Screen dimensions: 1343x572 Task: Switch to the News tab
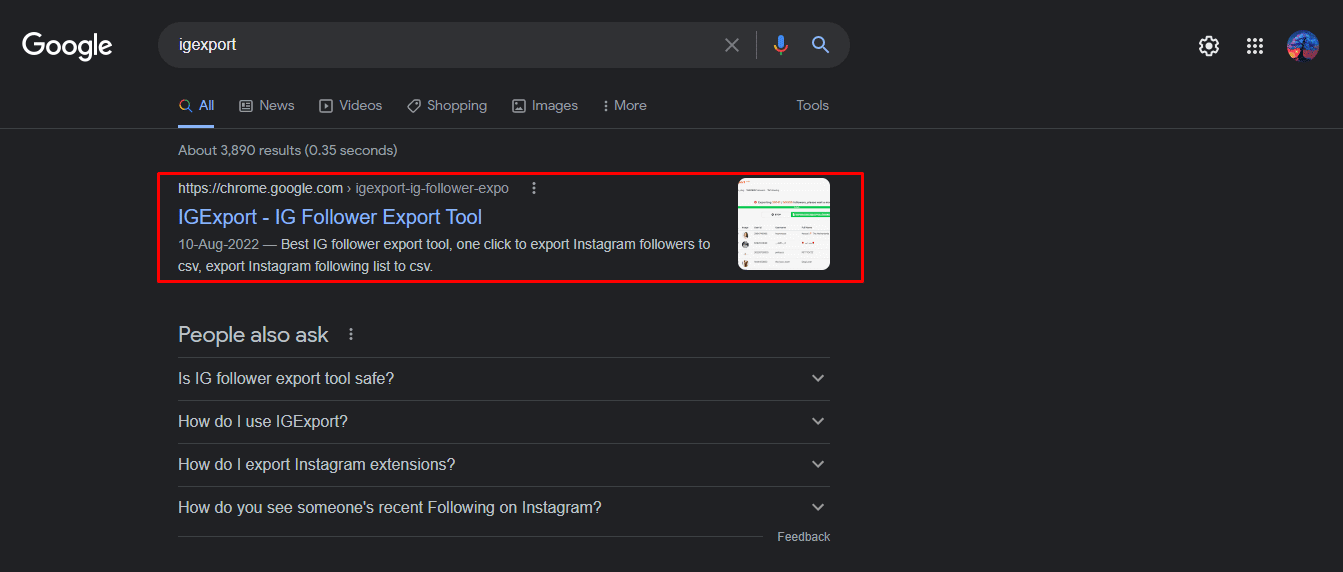tap(267, 106)
